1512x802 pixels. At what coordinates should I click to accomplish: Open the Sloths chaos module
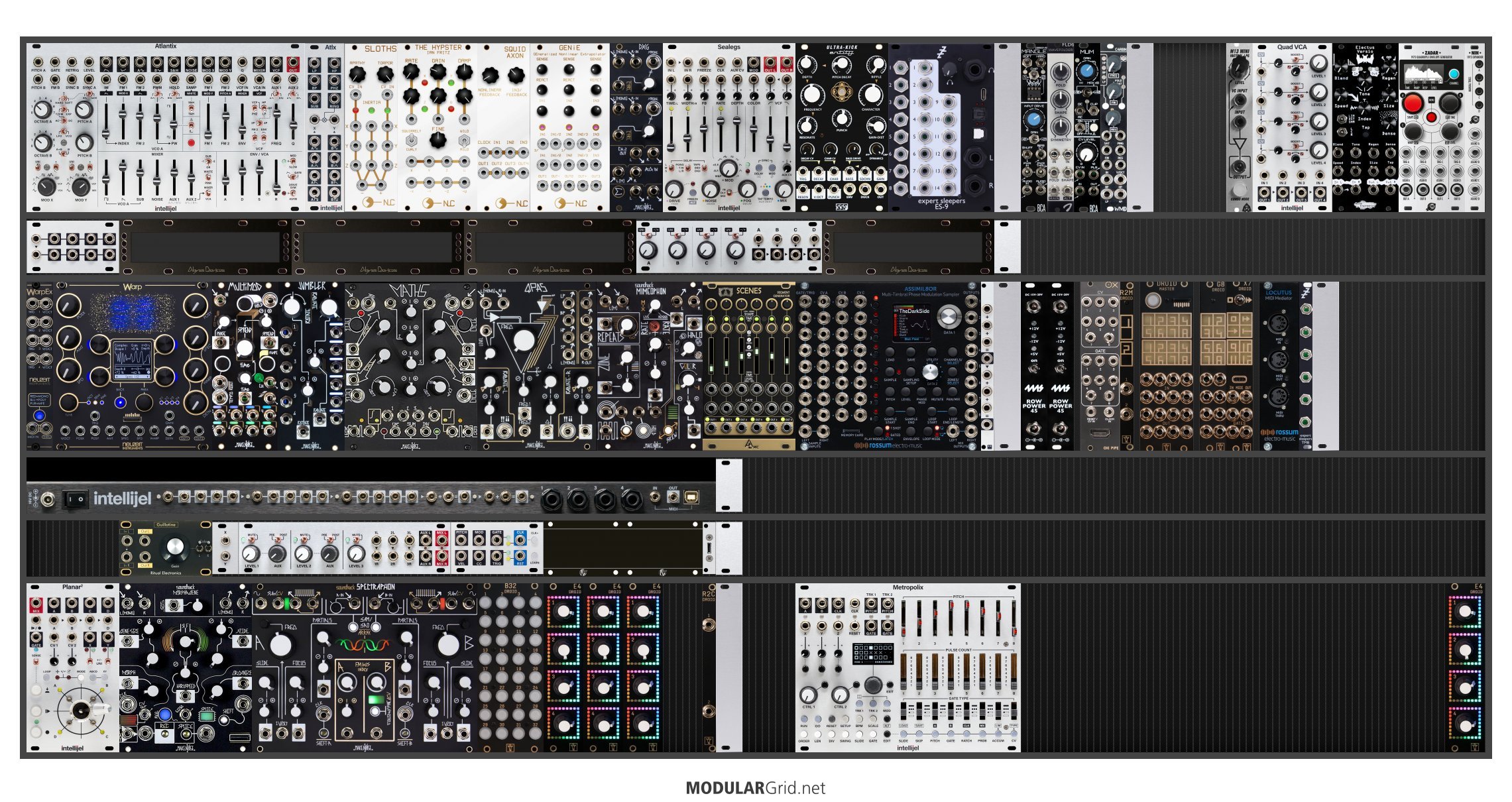click(371, 127)
